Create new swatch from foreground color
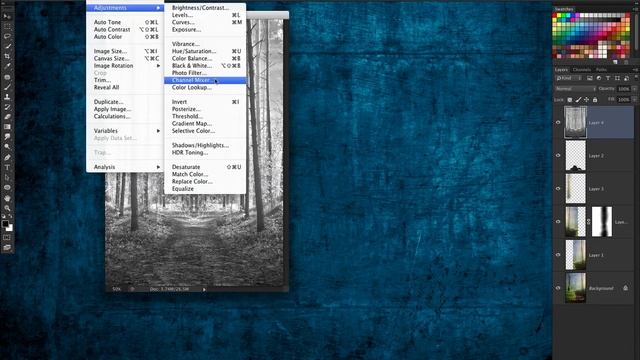 click(615, 62)
